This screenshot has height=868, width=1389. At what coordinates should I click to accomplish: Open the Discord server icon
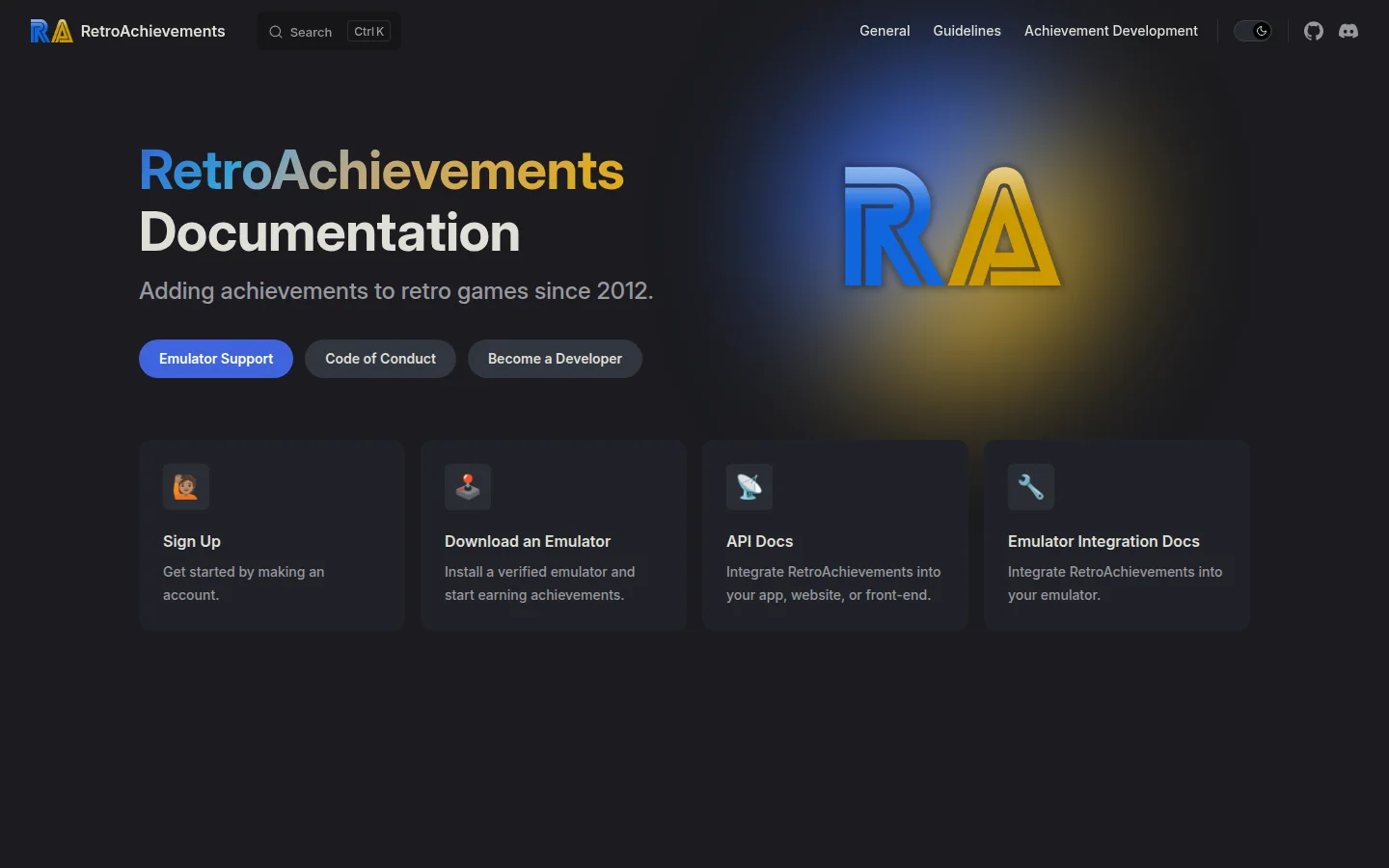coord(1348,31)
